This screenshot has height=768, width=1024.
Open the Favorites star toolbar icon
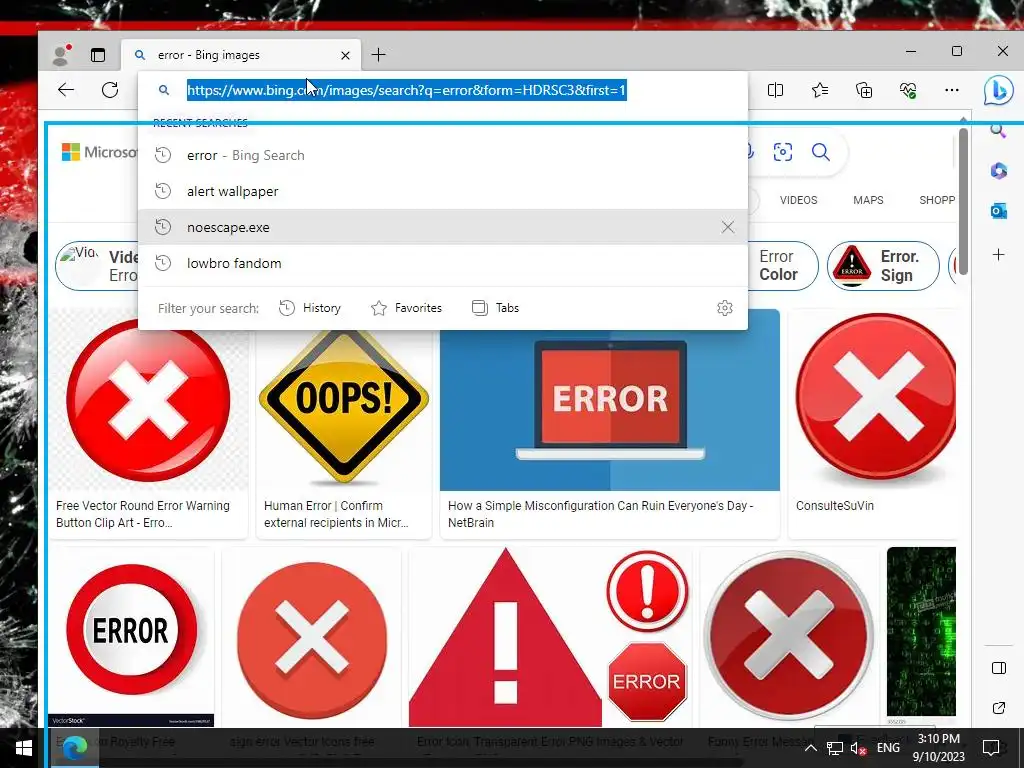pos(820,90)
